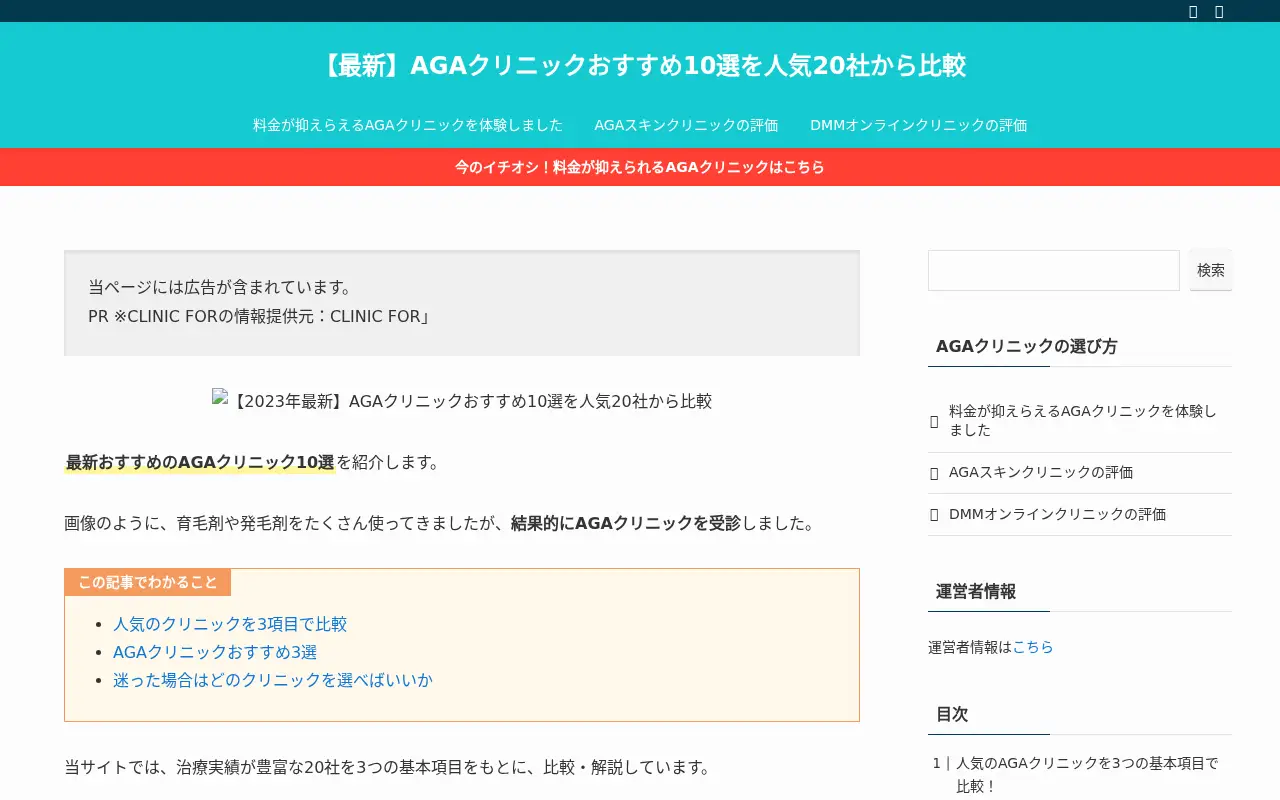1280x800 pixels.
Task: Click the text PR ※CLINIC FORの情報提供元：CLINIC FOR」
Action: click(259, 316)
